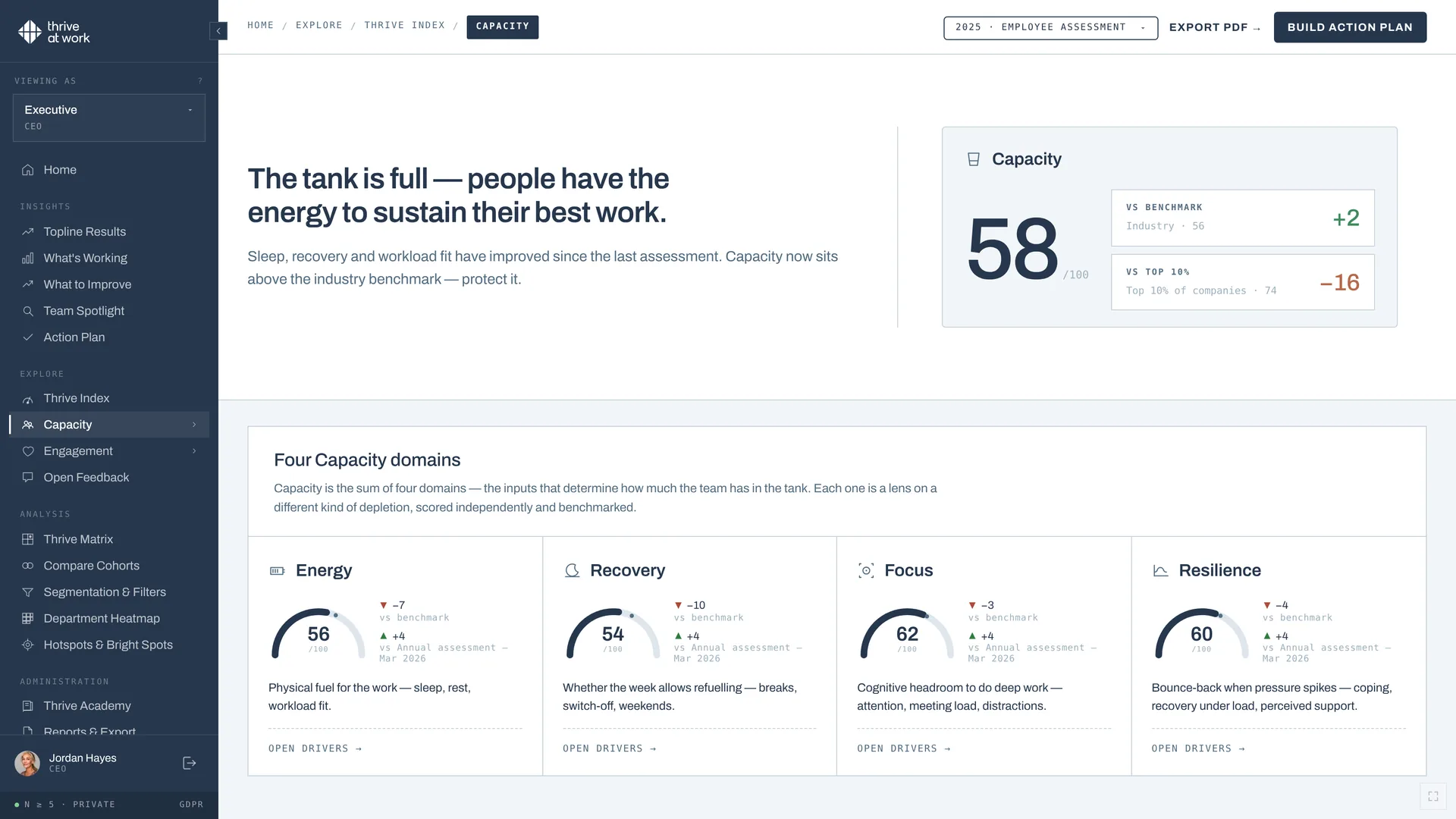Go to Explore breadcrumb
This screenshot has width=1456, height=819.
coord(319,26)
